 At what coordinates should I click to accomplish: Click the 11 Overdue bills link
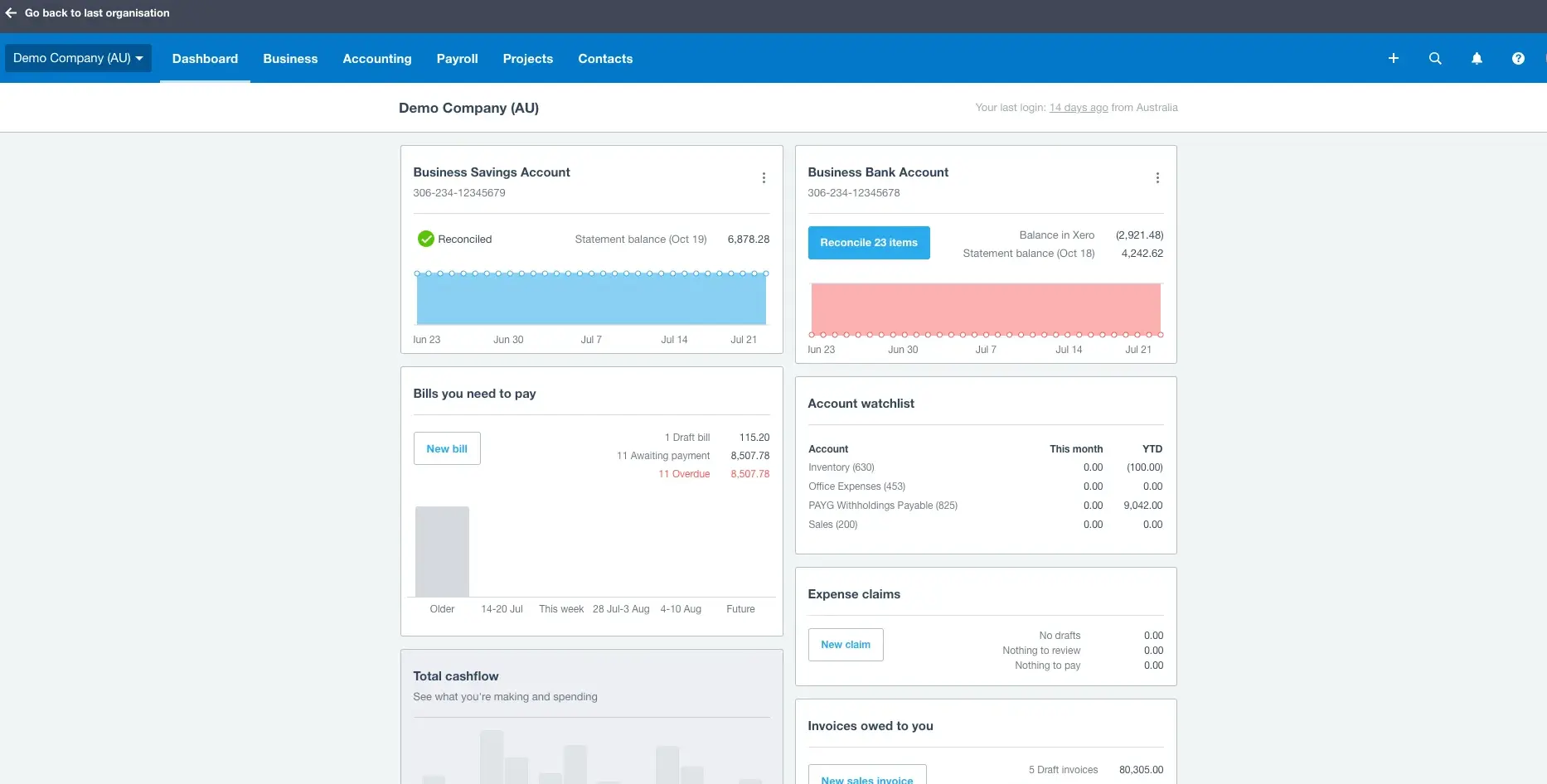[x=684, y=474]
